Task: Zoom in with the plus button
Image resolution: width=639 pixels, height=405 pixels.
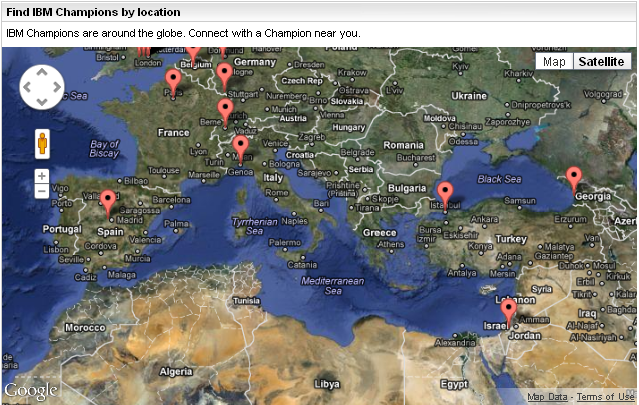Action: click(42, 176)
